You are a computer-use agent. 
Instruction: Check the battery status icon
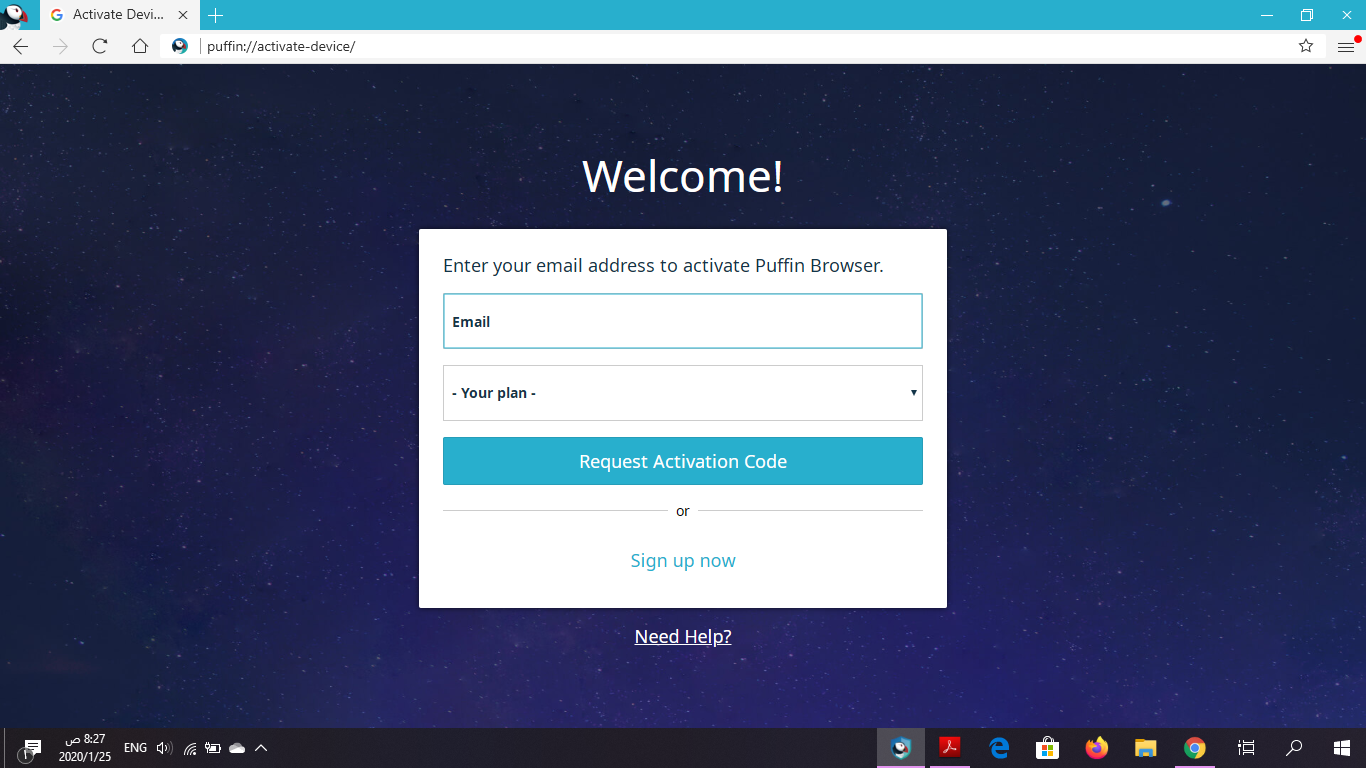coord(213,748)
